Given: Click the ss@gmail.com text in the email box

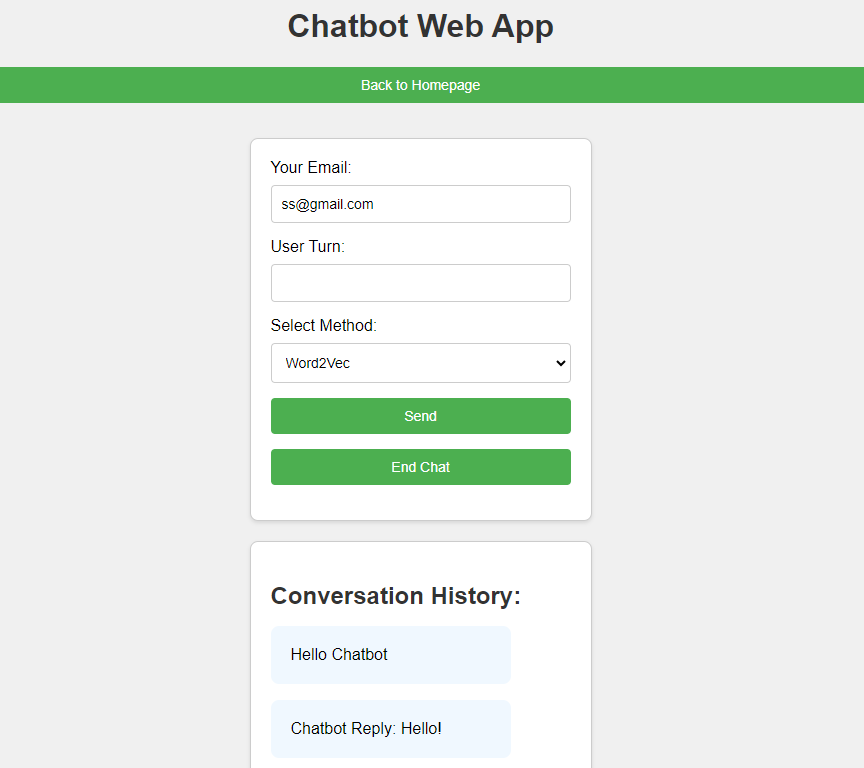Looking at the screenshot, I should (327, 204).
